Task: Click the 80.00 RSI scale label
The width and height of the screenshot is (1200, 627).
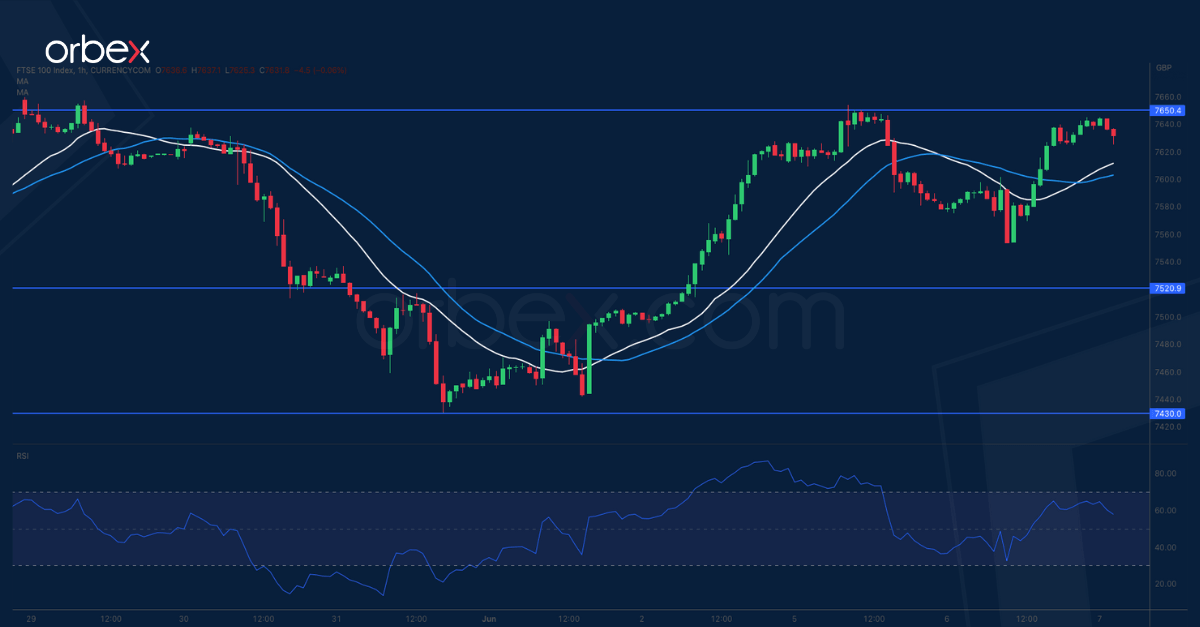Action: point(1166,473)
